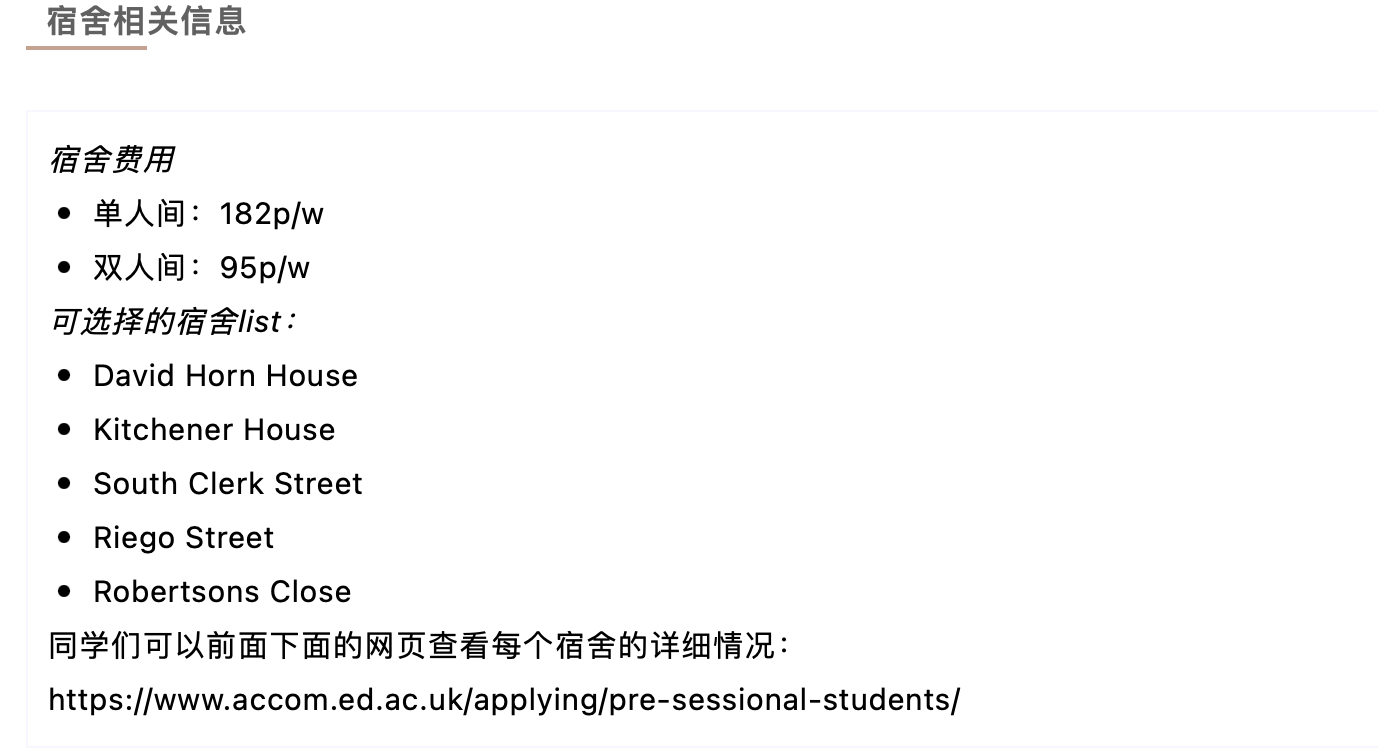Click the David Horn House entry
The image size is (1378, 750).
coord(225,376)
